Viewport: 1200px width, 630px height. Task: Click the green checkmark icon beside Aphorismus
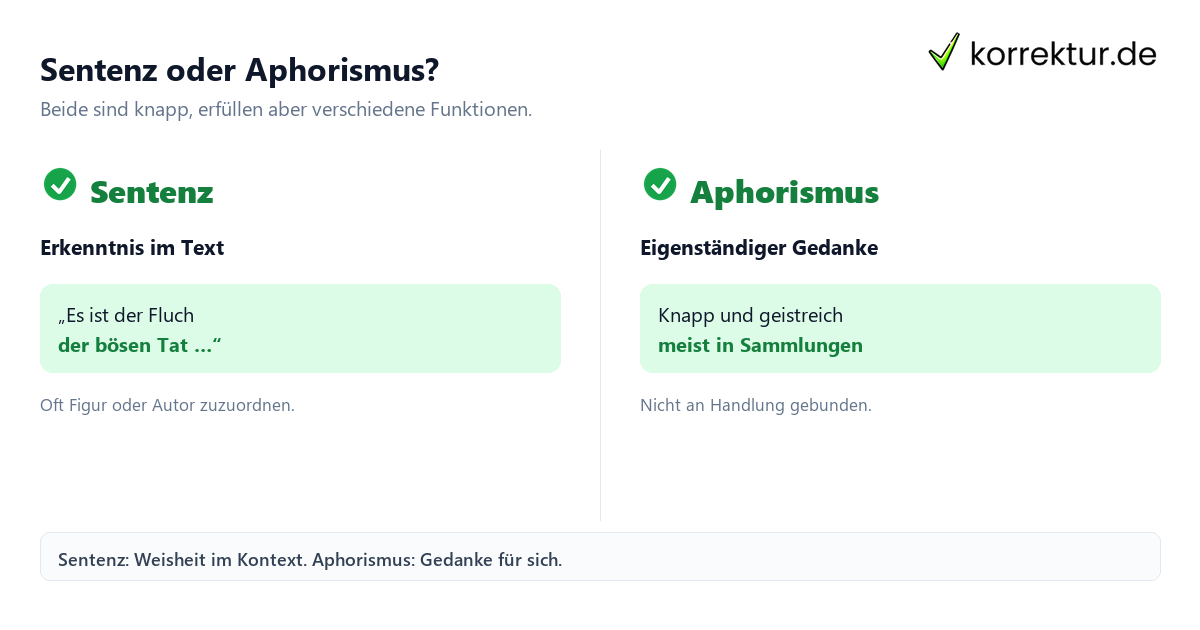click(x=660, y=184)
